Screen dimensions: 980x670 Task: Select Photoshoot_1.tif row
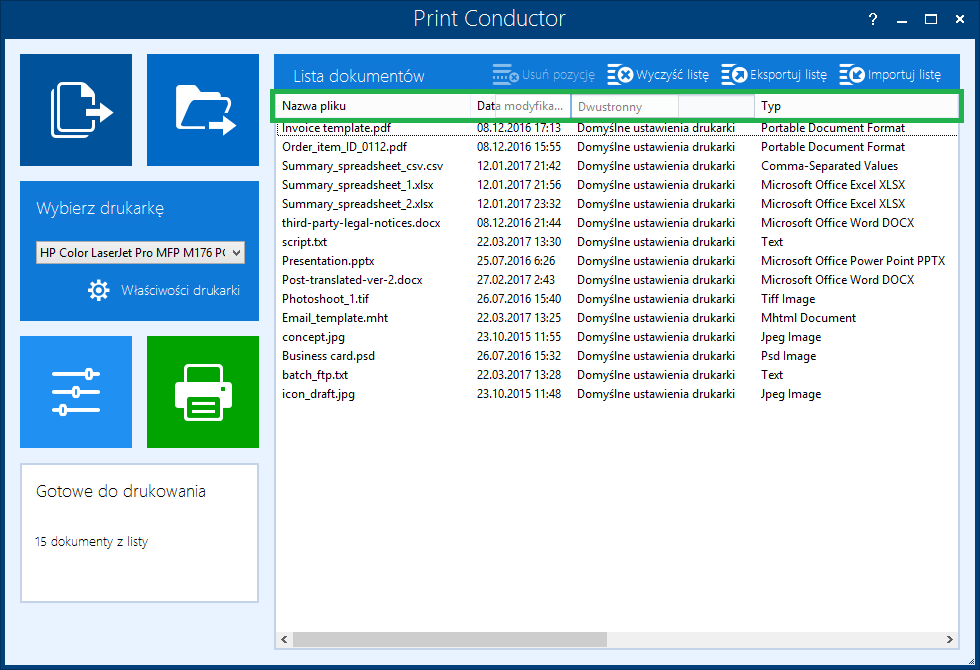pos(616,299)
